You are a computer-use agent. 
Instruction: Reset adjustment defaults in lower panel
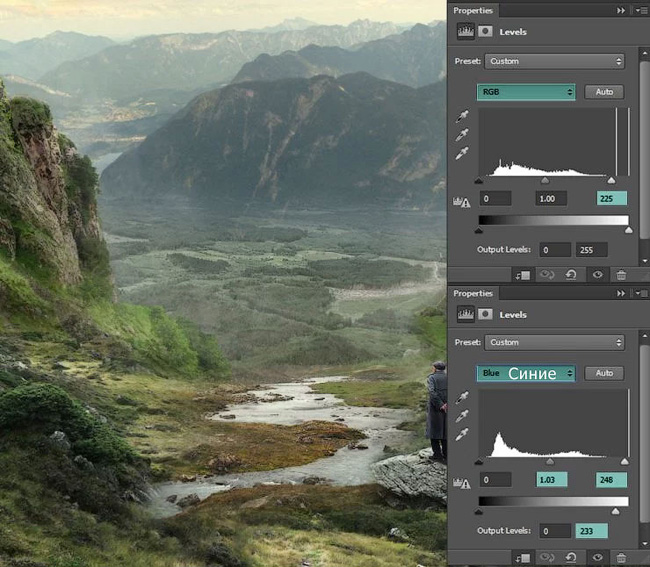[571, 557]
